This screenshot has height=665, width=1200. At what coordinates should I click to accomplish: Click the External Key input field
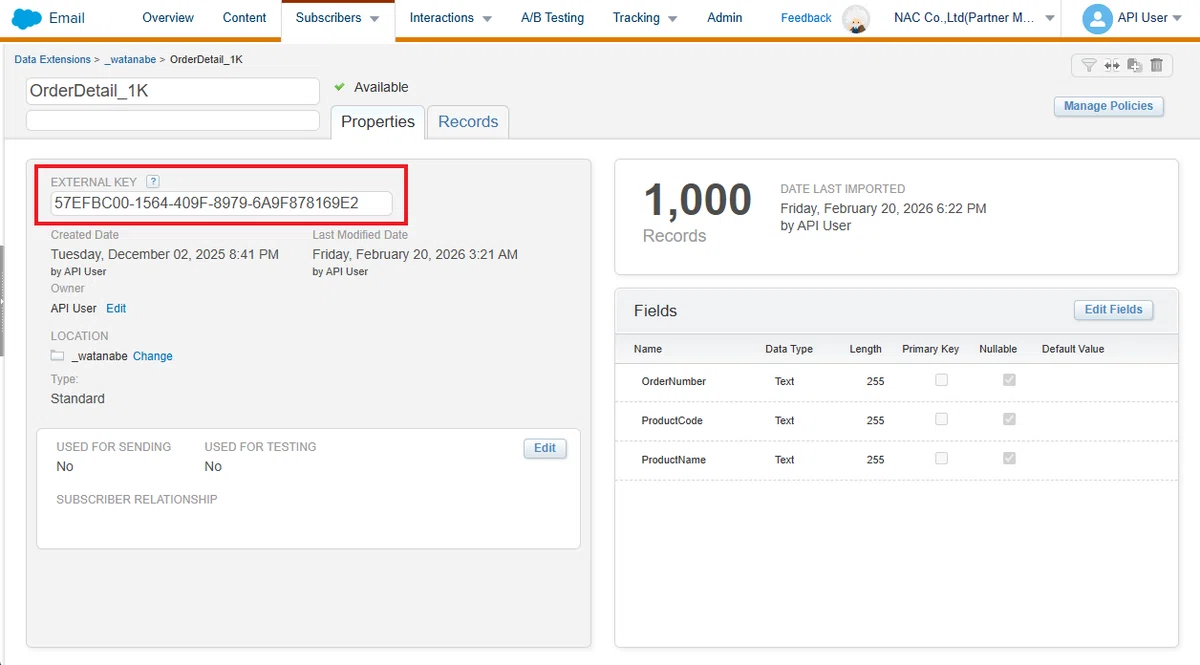click(221, 204)
